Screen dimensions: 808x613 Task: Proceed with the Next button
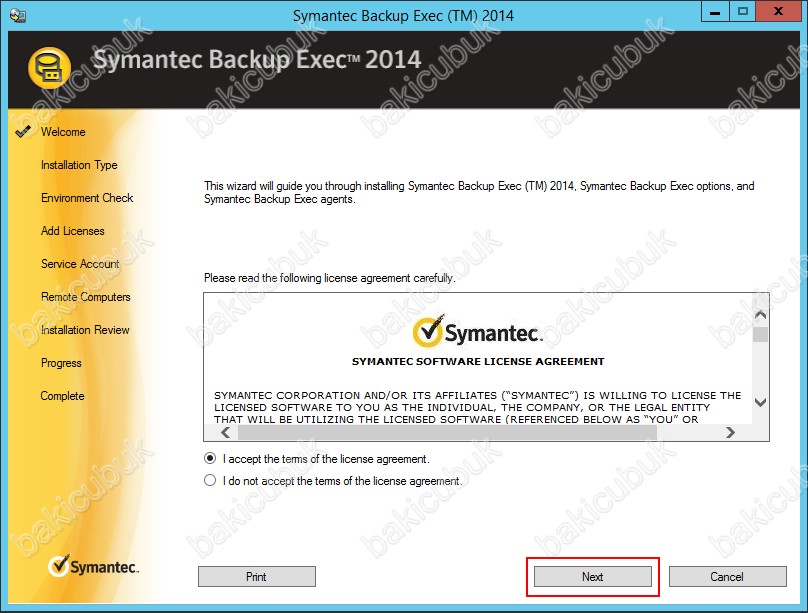[x=593, y=576]
